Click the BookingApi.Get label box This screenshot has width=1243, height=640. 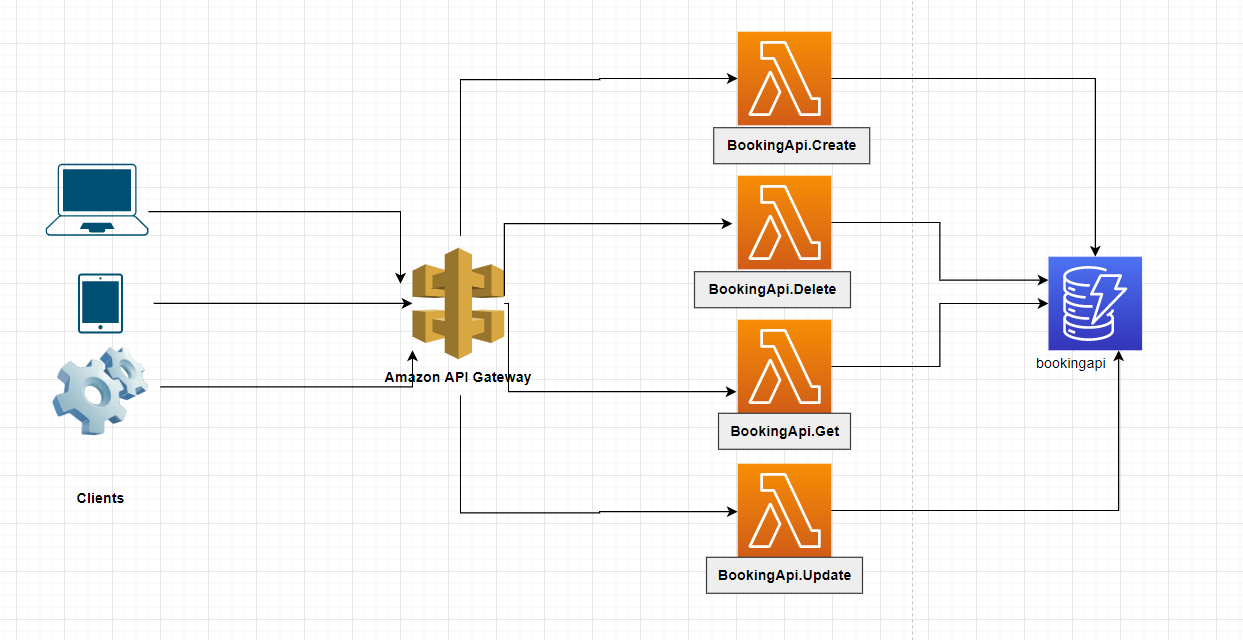(784, 431)
